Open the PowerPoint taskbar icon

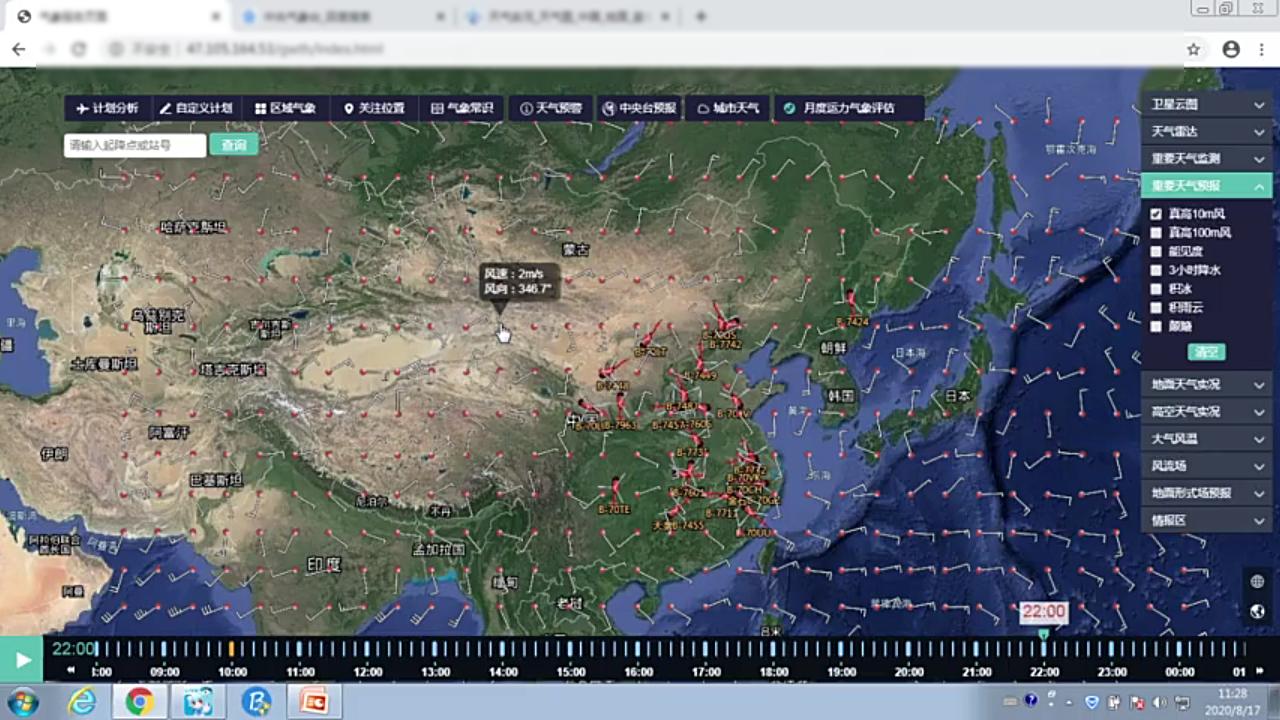[x=314, y=702]
